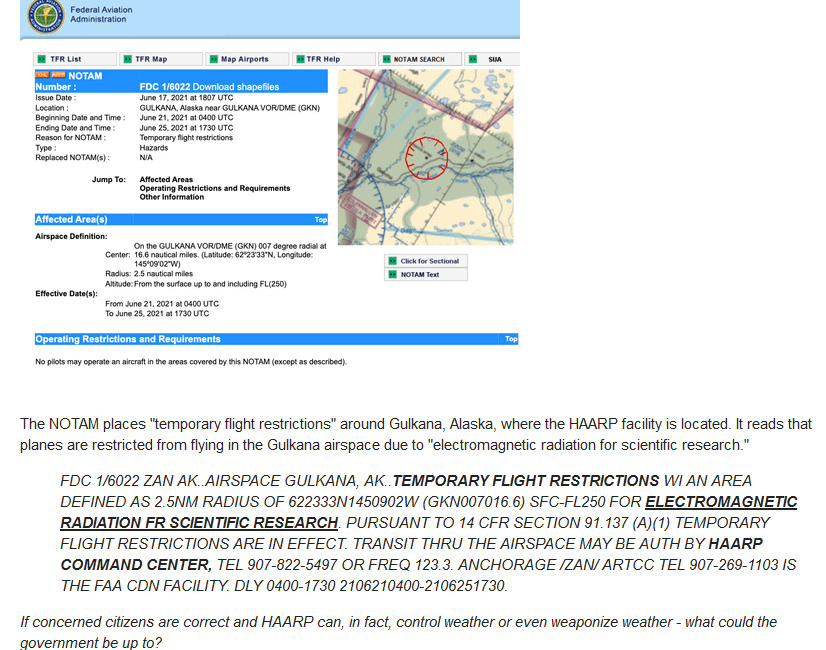
Task: Select the NOTAM number FDC 1/6022
Action: (165, 87)
